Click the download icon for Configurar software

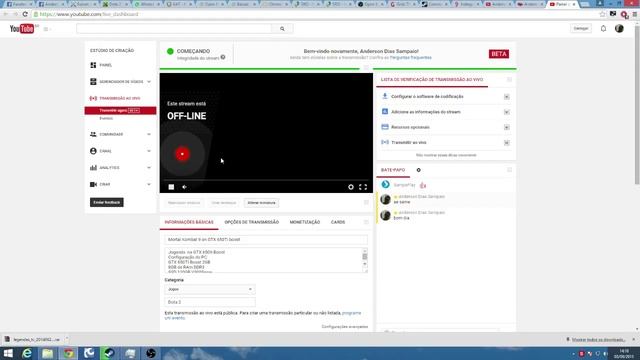(x=384, y=96)
